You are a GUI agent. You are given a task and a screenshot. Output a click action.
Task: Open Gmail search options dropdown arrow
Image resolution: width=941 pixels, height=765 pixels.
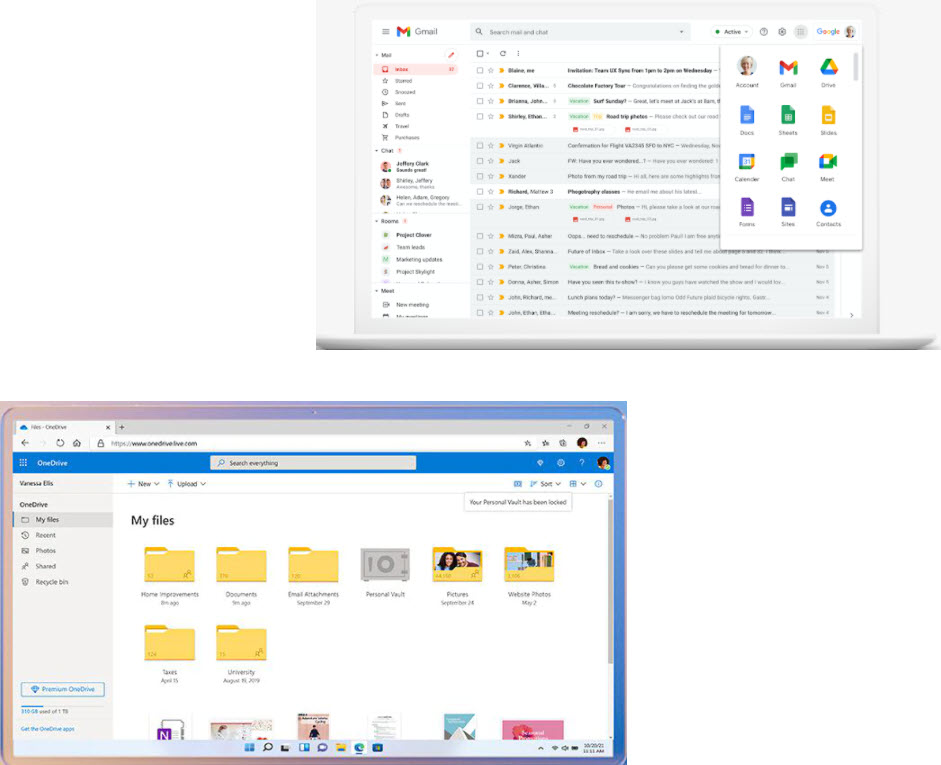click(x=681, y=32)
